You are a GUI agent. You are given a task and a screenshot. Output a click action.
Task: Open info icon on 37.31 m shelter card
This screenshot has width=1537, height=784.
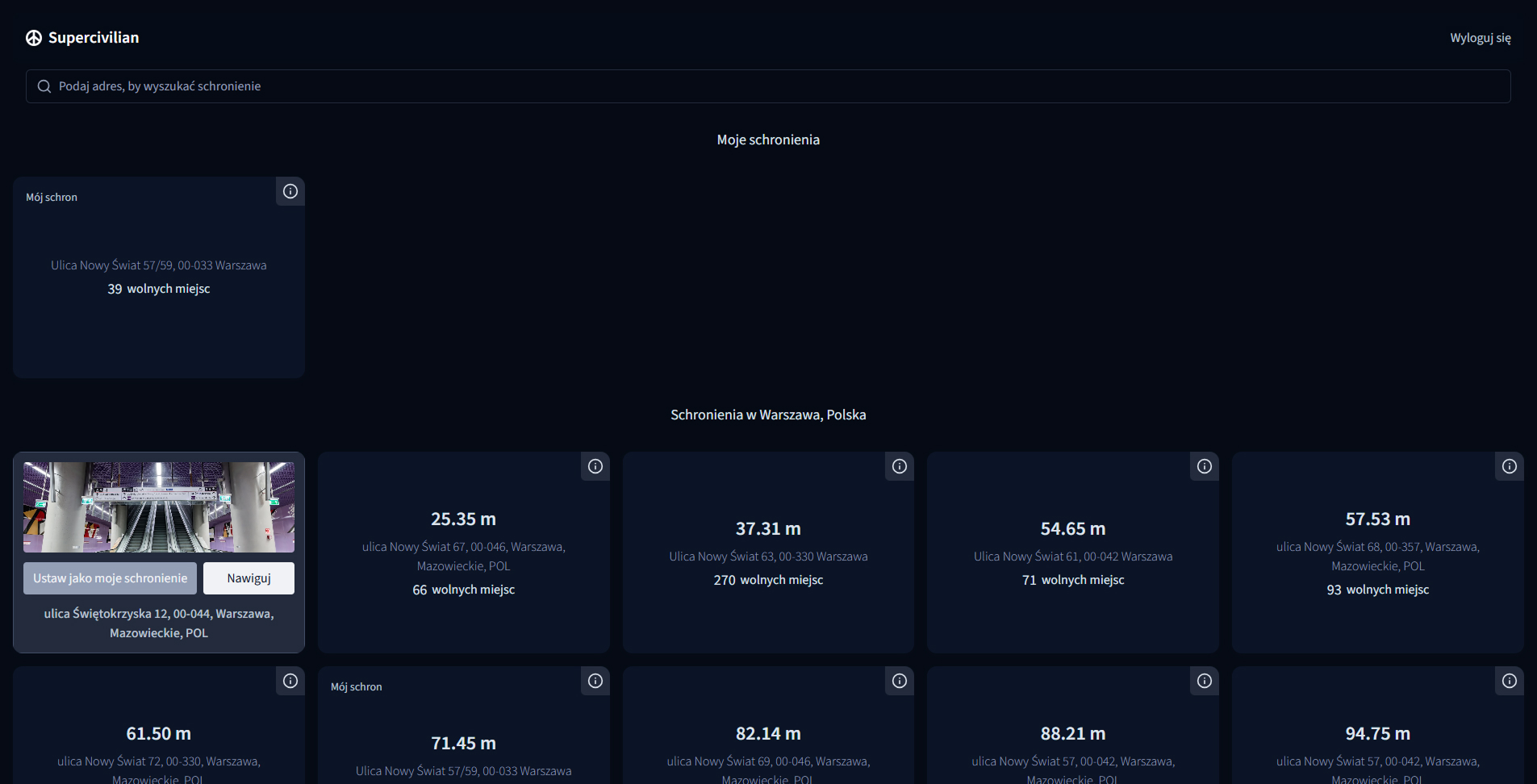(900, 466)
